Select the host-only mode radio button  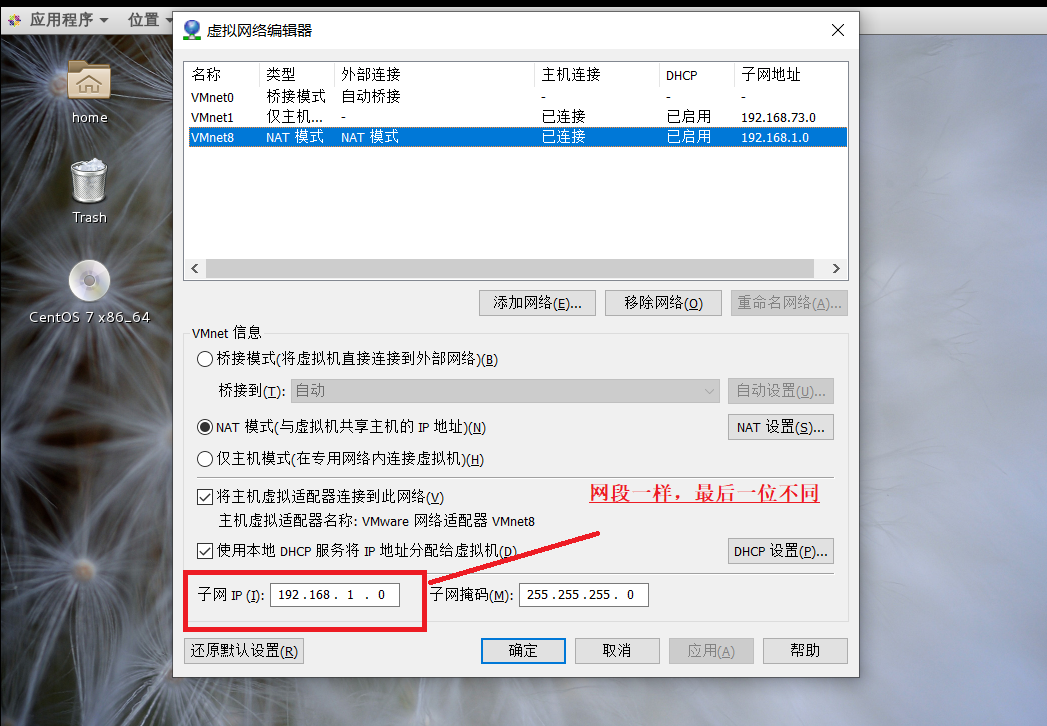point(205,459)
